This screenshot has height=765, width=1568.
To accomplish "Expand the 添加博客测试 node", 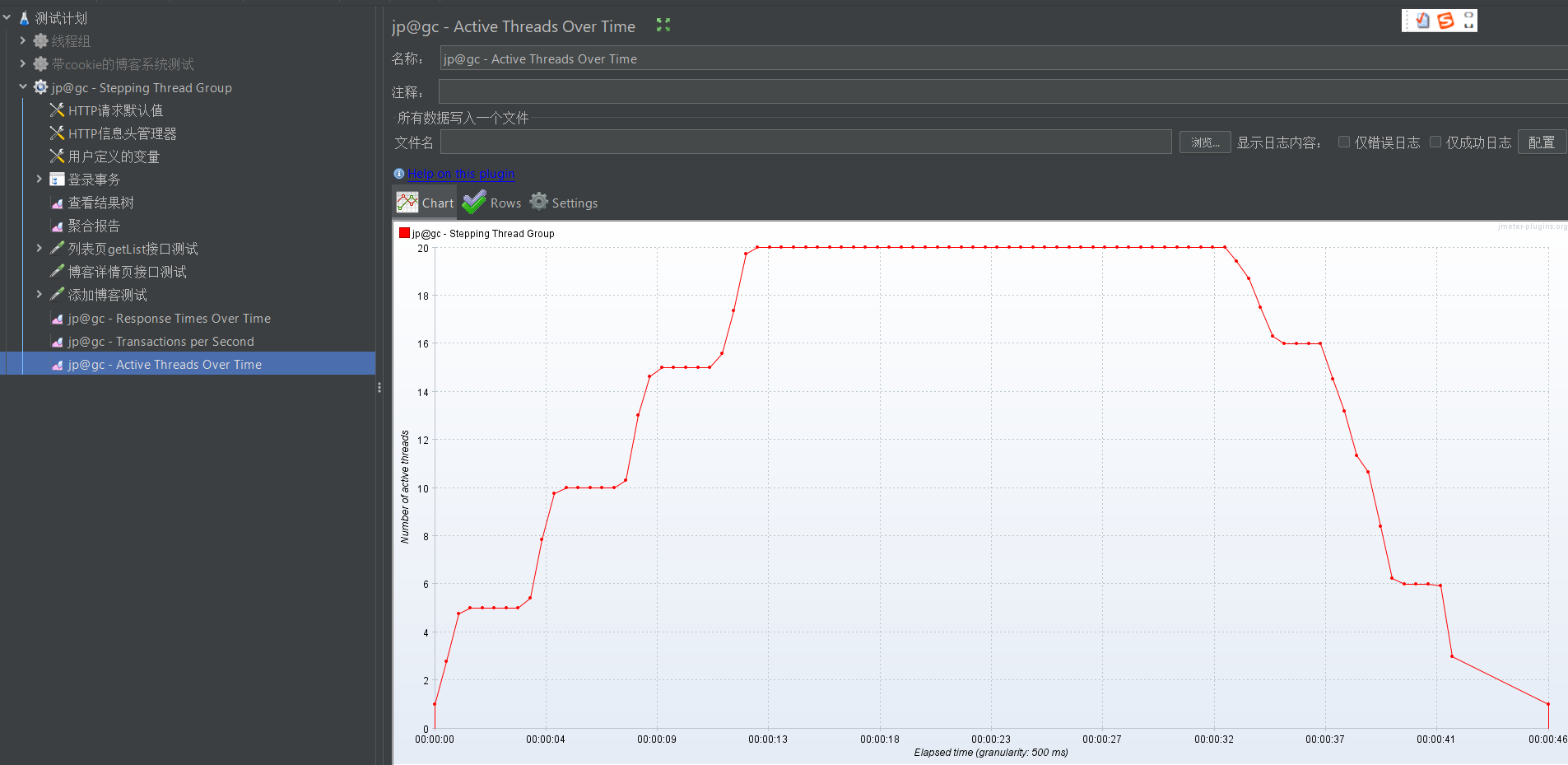I will pos(39,294).
